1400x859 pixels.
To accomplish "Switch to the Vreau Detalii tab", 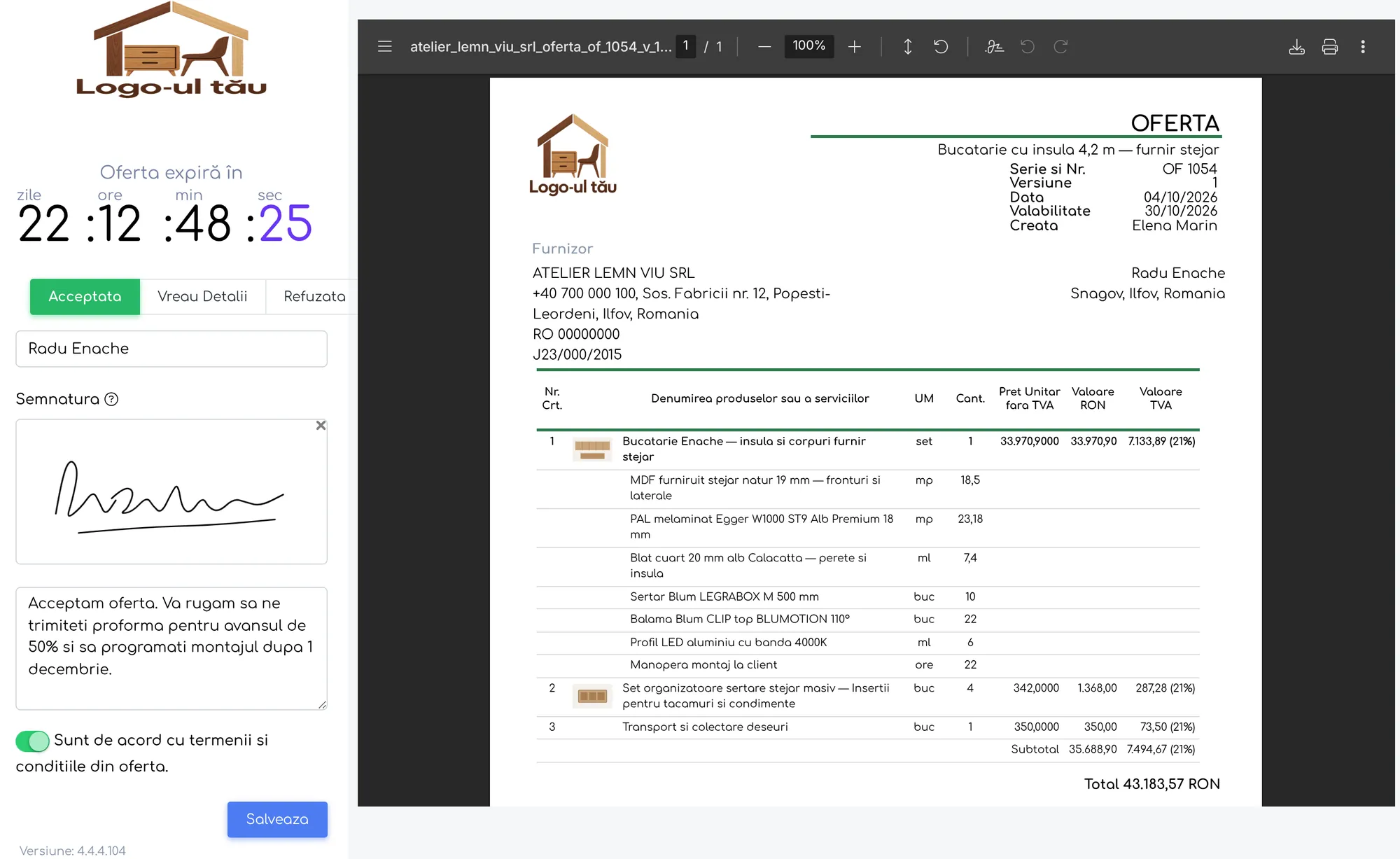I will [202, 297].
